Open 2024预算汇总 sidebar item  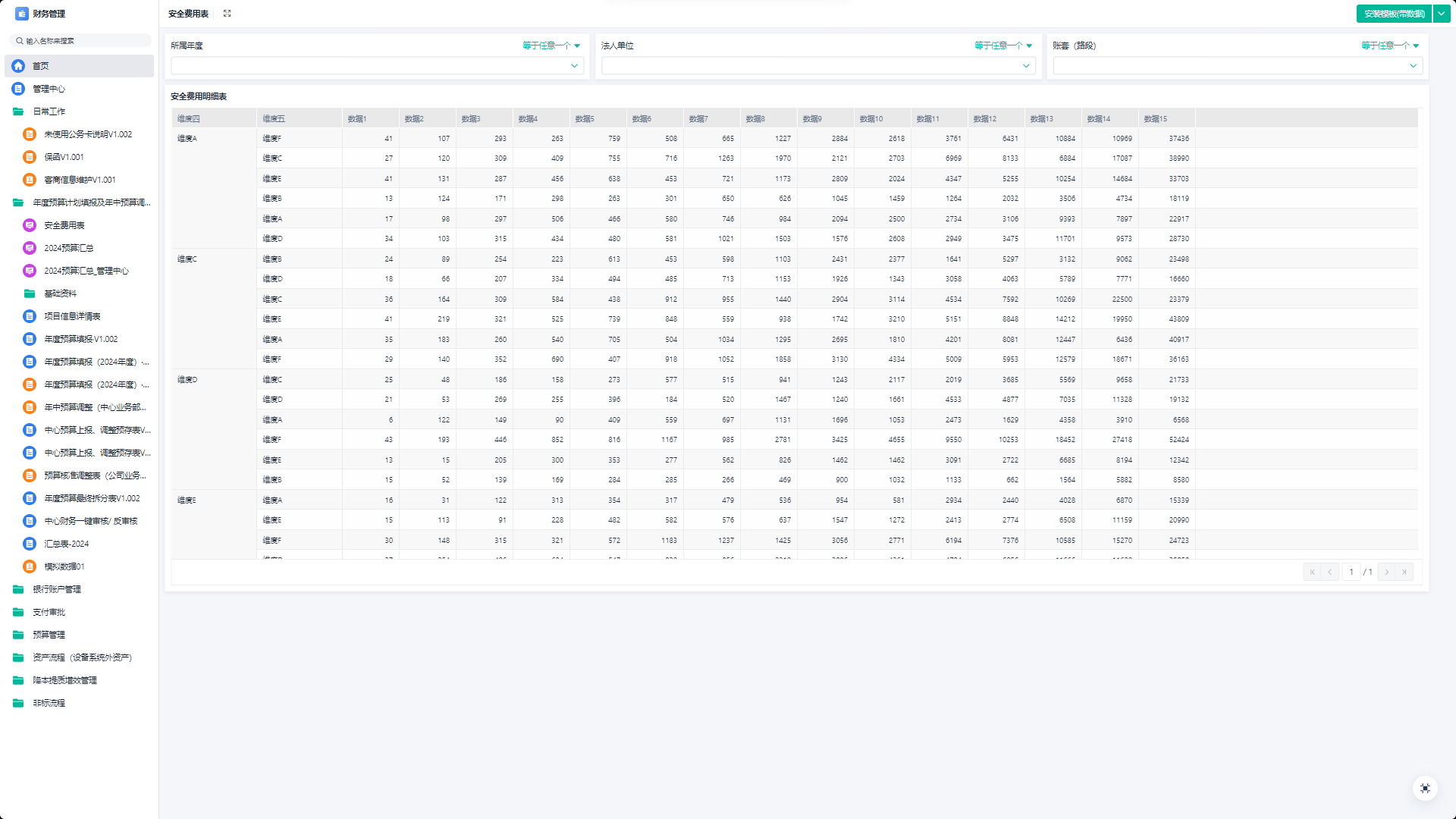pos(68,248)
